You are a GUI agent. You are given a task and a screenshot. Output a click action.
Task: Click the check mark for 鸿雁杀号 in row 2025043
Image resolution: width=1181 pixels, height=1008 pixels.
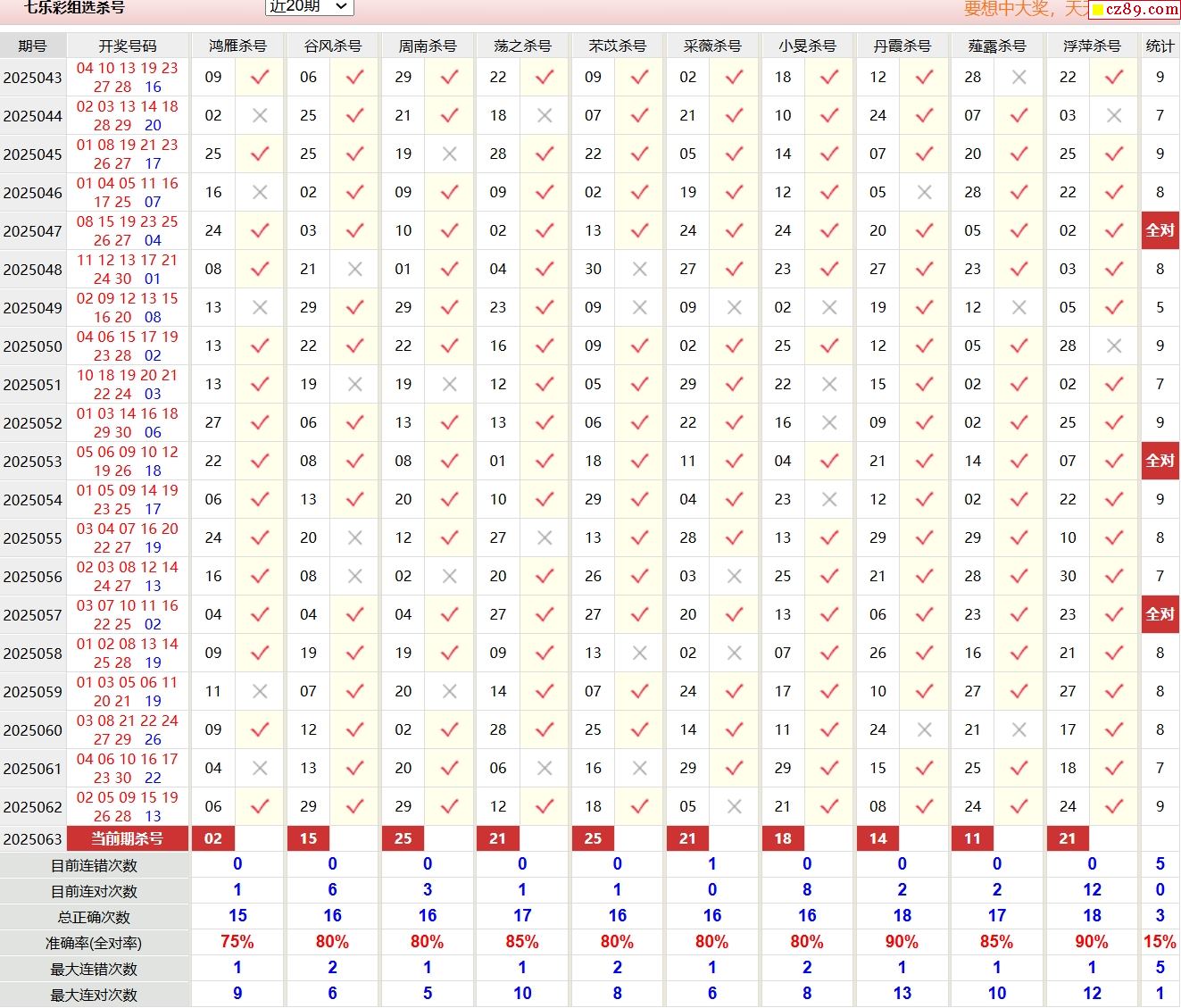(260, 78)
